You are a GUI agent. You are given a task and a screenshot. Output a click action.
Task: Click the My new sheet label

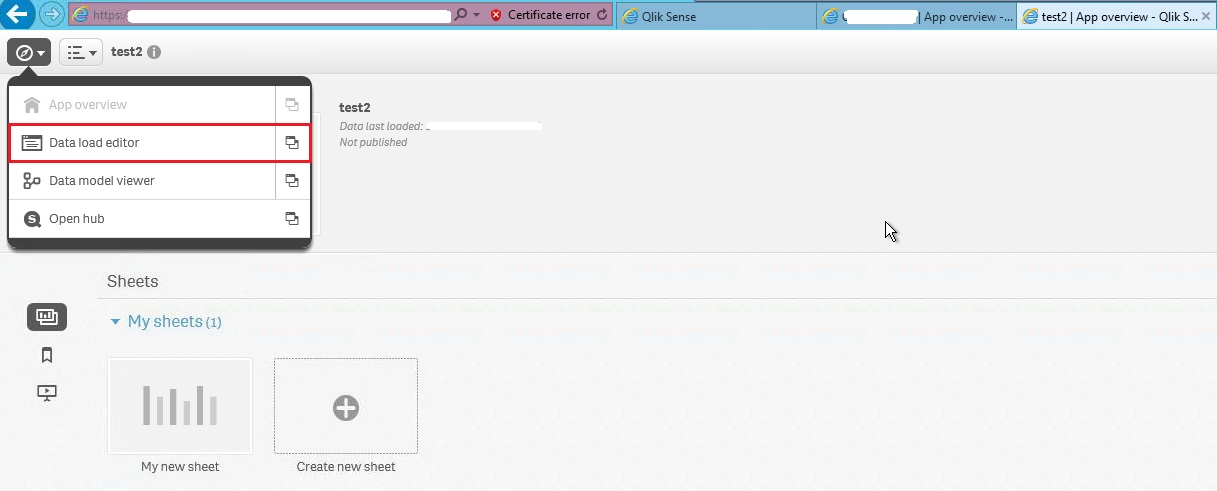click(x=180, y=467)
